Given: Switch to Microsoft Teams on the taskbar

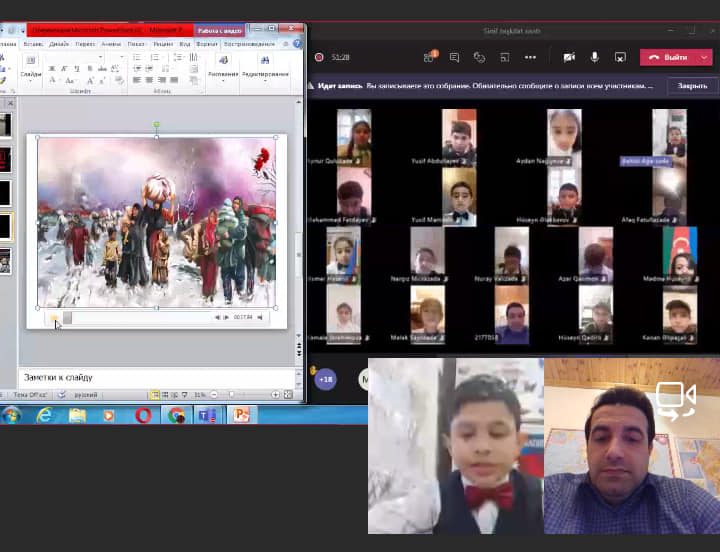Looking at the screenshot, I should pos(208,415).
